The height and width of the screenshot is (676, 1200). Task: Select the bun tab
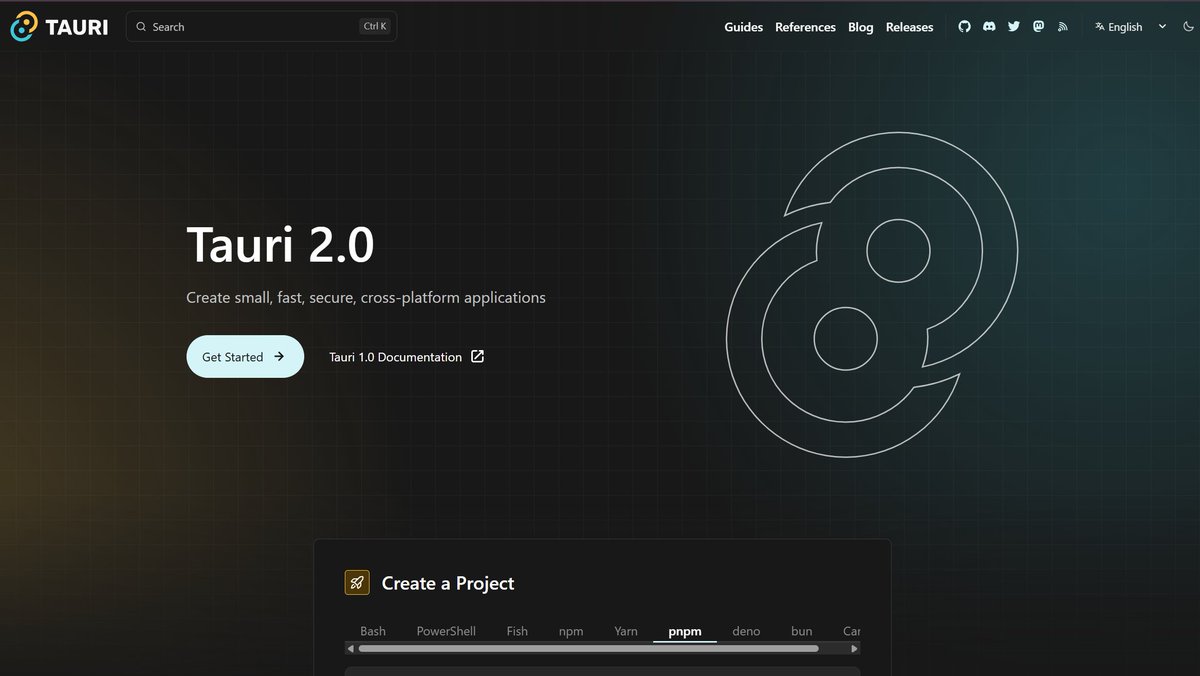[802, 631]
